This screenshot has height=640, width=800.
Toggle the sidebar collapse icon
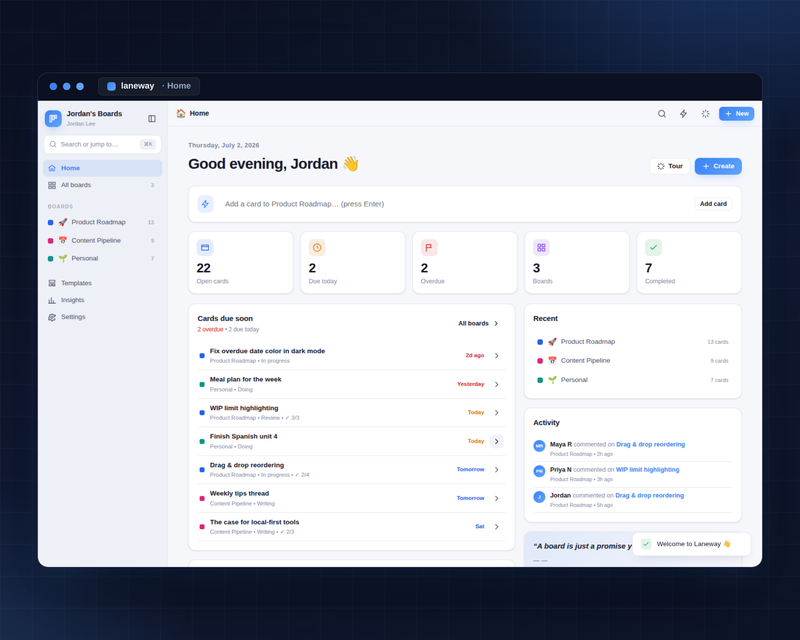pos(152,118)
